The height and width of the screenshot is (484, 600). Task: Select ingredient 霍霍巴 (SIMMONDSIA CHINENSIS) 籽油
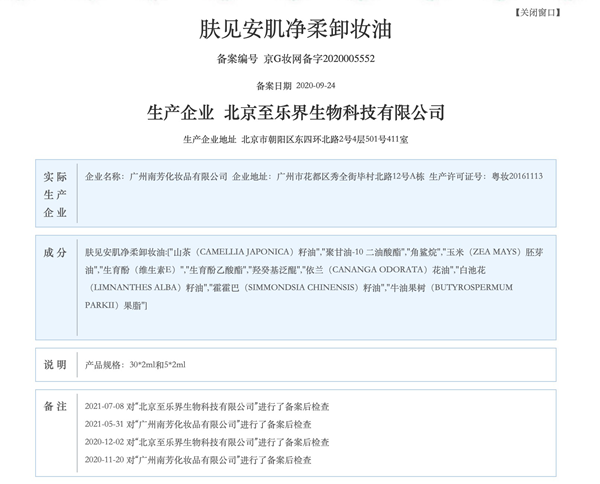297,288
